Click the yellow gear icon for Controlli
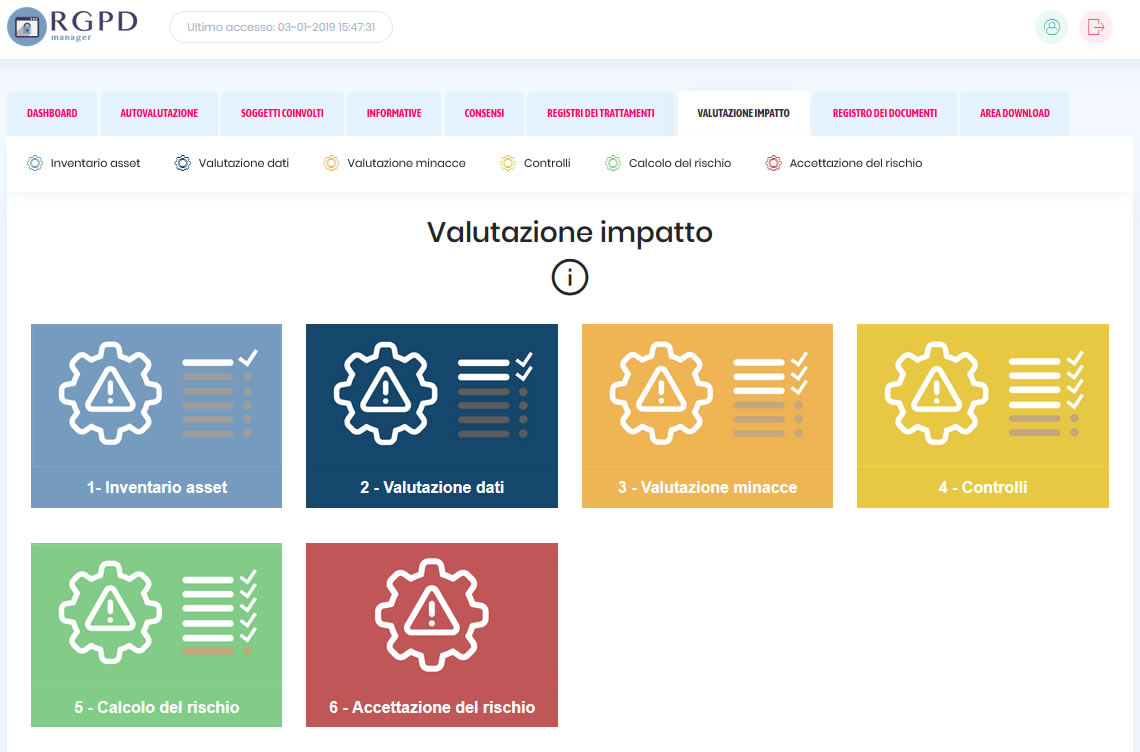 point(507,163)
